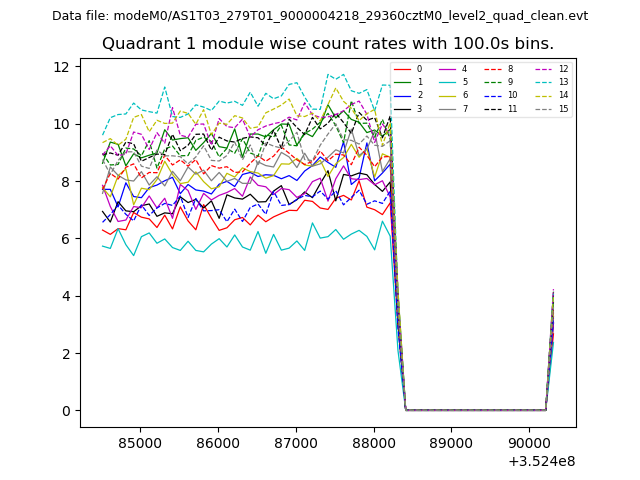Select the magenta solid legend line for module 4
Viewport: 640px width, 480px height.
[448, 69]
